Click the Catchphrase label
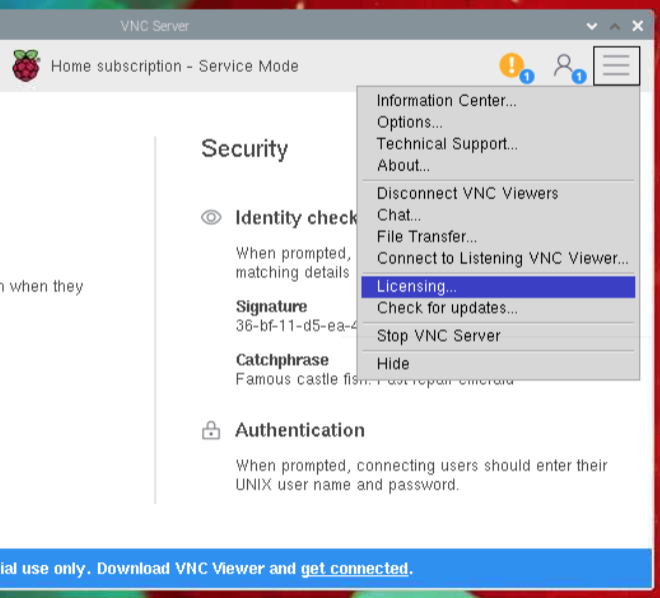The image size is (660, 598). click(x=282, y=360)
